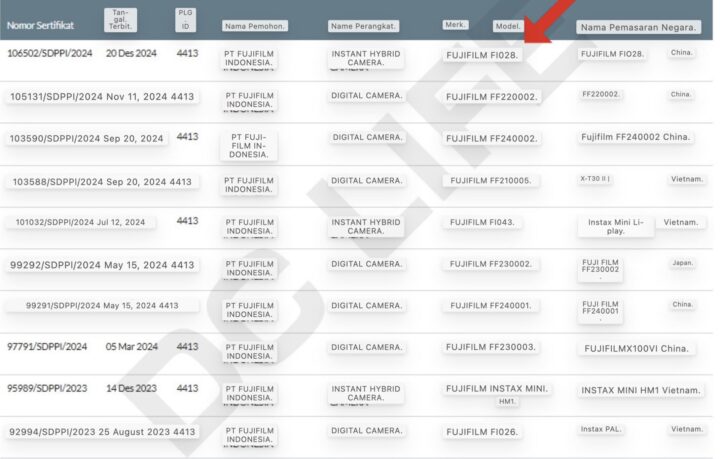
Task: Click Vietnam in the X-T30 II row
Action: [x=687, y=179]
